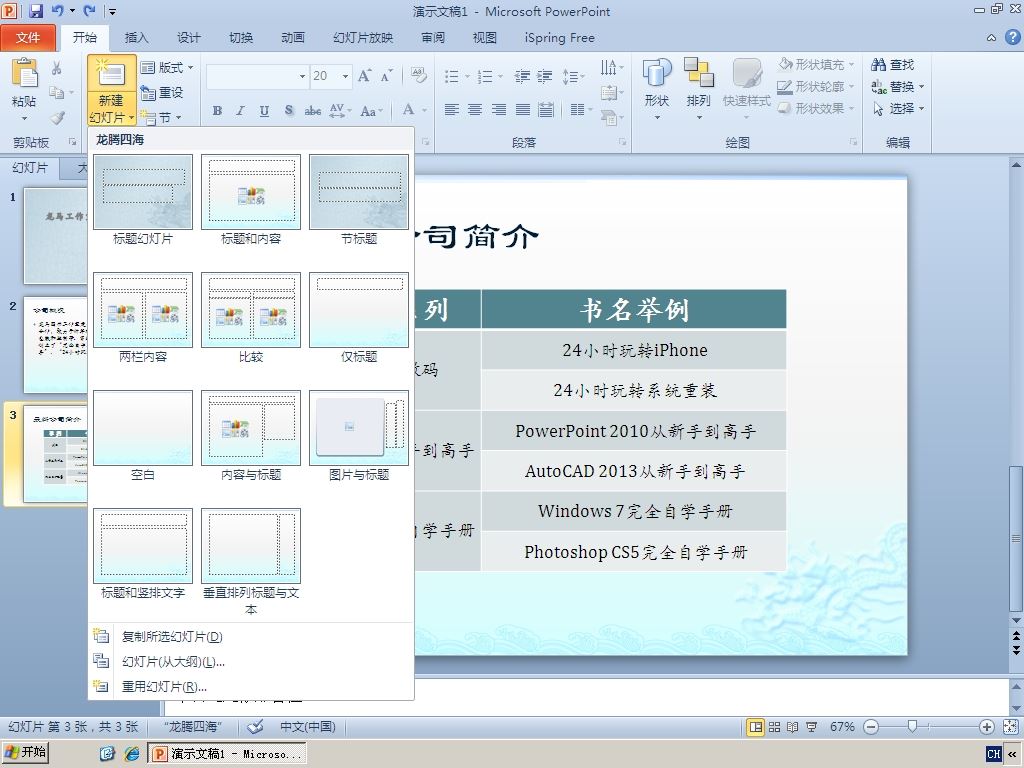The width and height of the screenshot is (1024, 768).
Task: Open the font size dropdown showing 20
Action: click(x=345, y=76)
